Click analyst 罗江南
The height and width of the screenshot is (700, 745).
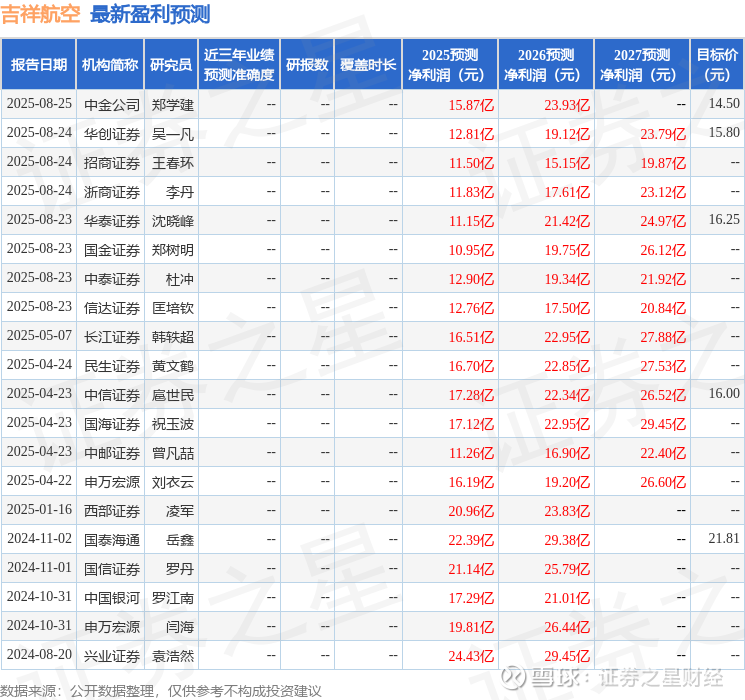[x=172, y=597]
